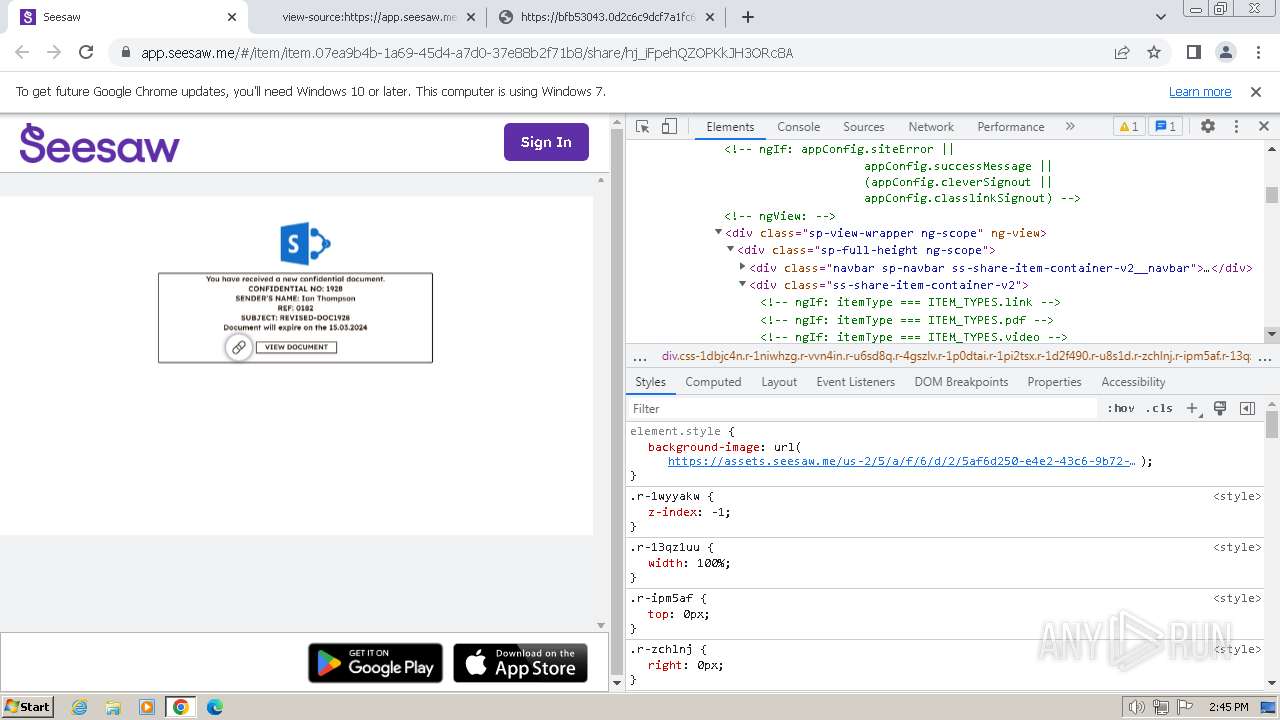Select the Computed sidebar tab
Viewport: 1280px width, 720px height.
[x=713, y=382]
